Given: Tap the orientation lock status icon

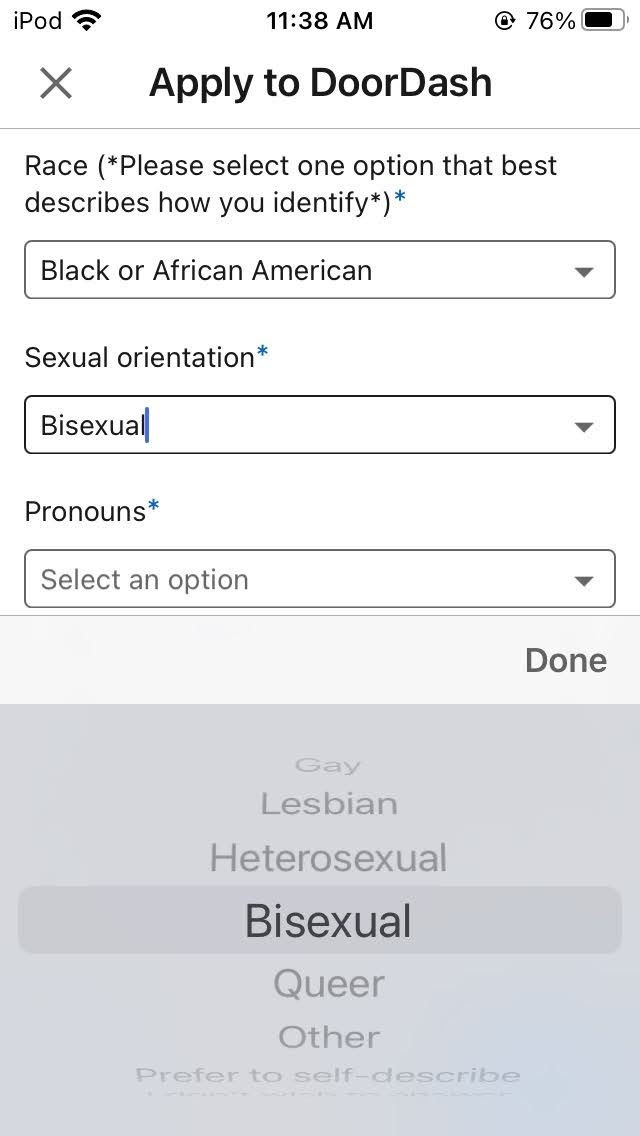Looking at the screenshot, I should [x=504, y=21].
